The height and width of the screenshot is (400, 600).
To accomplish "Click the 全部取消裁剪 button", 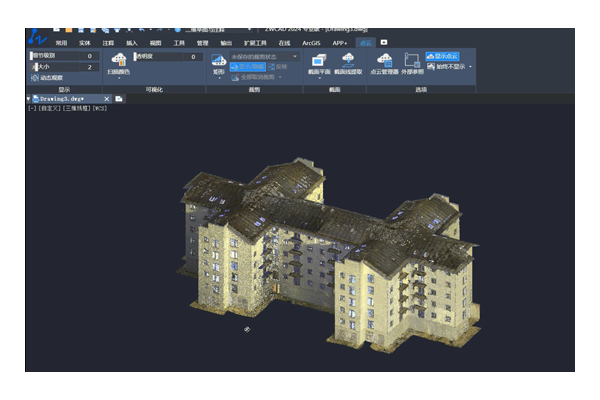I will click(253, 77).
